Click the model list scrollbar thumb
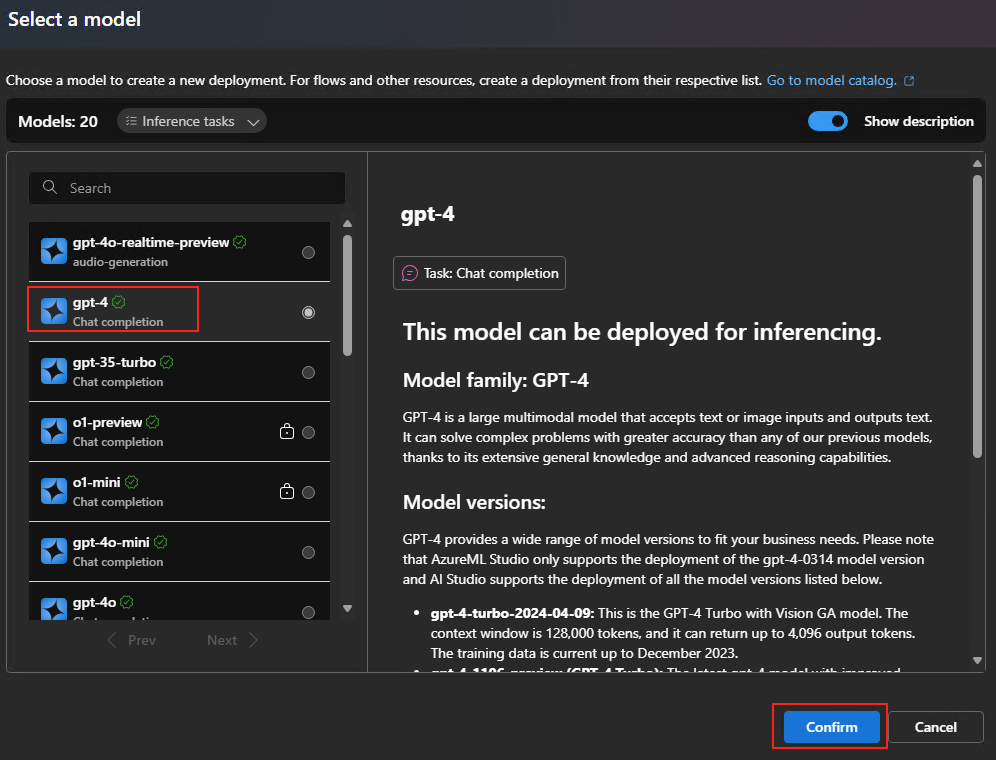Image resolution: width=996 pixels, height=760 pixels. tap(347, 295)
